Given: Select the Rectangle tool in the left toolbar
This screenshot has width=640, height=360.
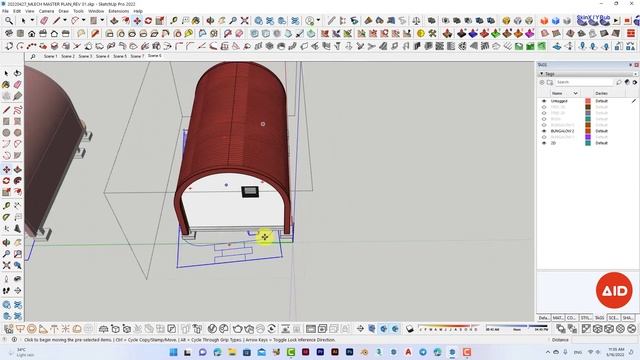Looking at the screenshot, I should 6,121.
